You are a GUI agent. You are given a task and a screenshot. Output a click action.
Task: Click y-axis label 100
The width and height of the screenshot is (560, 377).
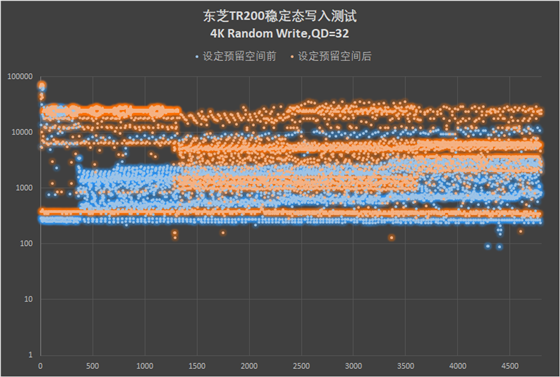26,243
